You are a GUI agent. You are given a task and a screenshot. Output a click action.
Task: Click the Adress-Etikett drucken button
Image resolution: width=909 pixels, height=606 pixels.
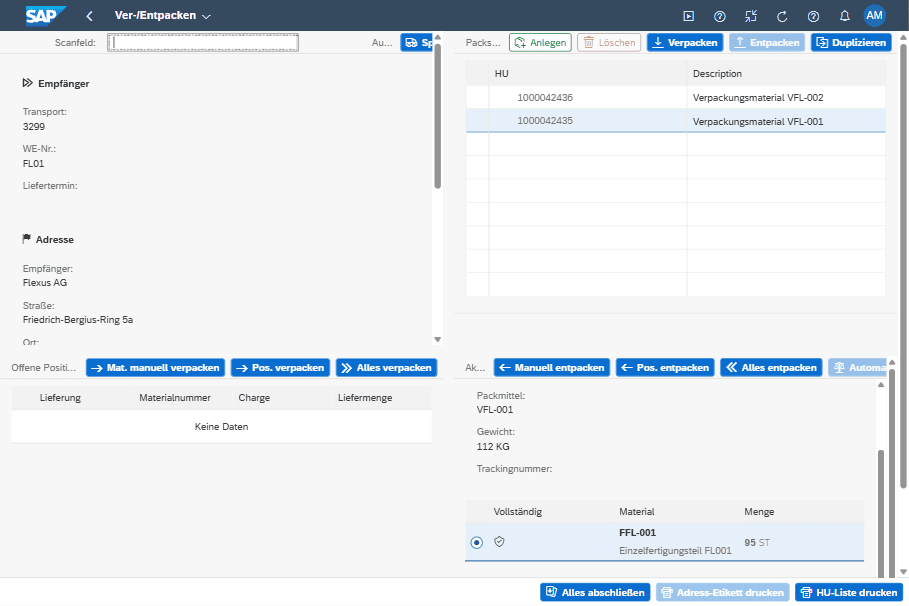(x=723, y=592)
